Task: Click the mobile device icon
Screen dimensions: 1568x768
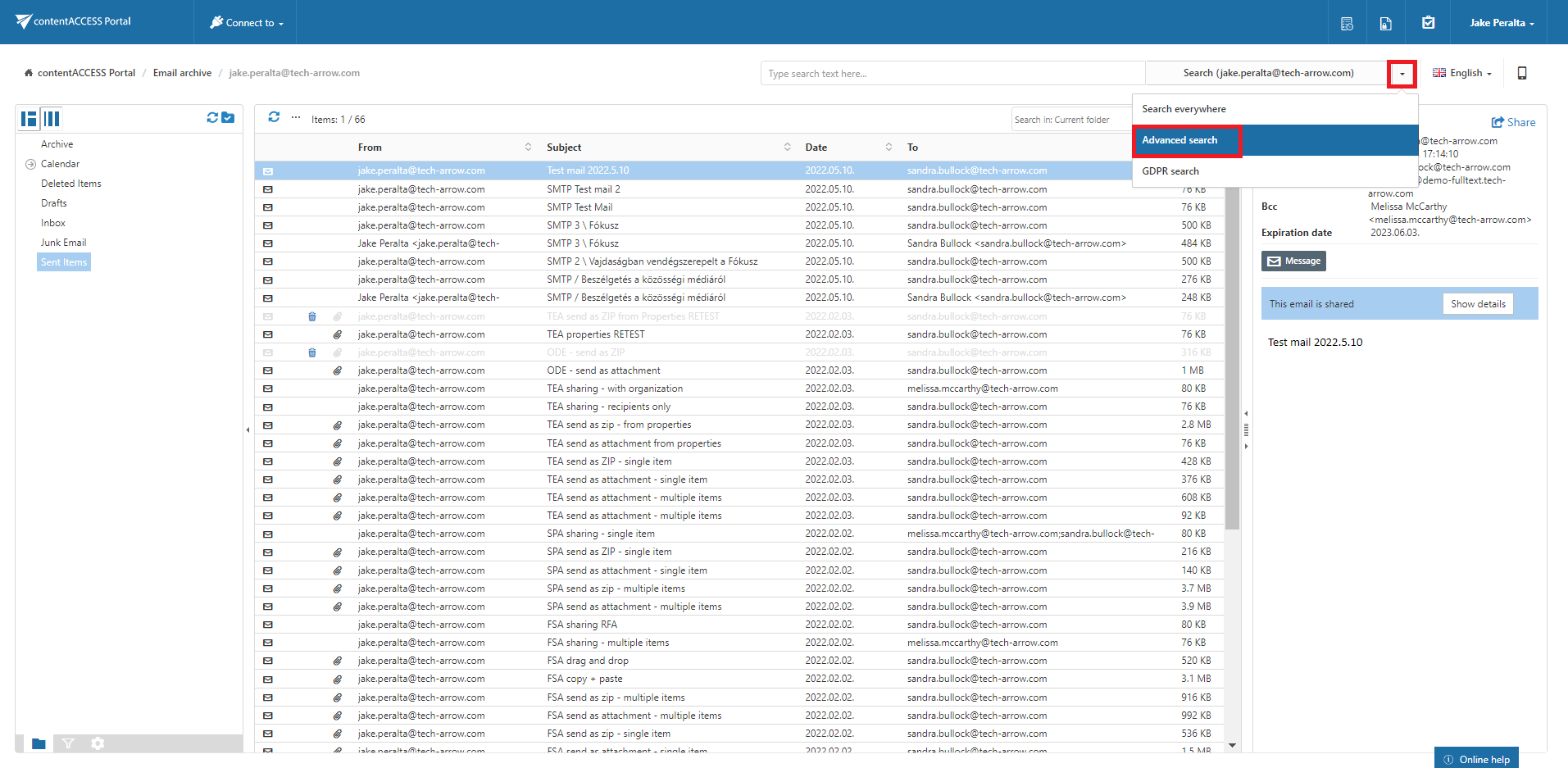Action: [1521, 73]
